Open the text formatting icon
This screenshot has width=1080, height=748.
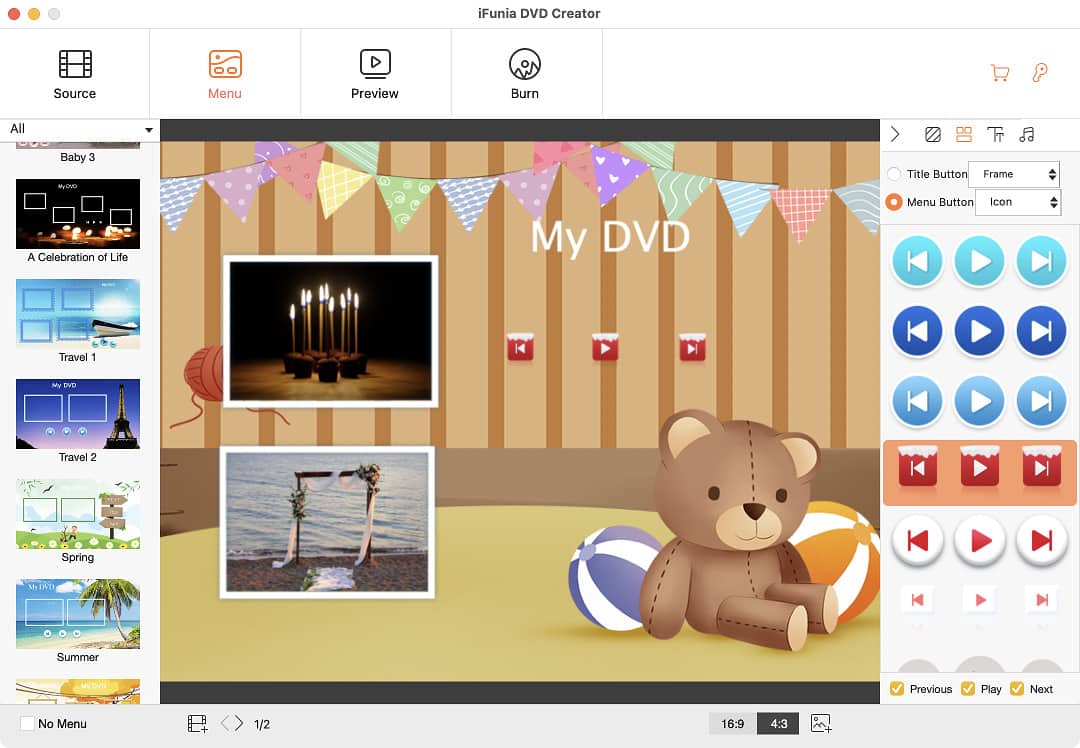(995, 134)
